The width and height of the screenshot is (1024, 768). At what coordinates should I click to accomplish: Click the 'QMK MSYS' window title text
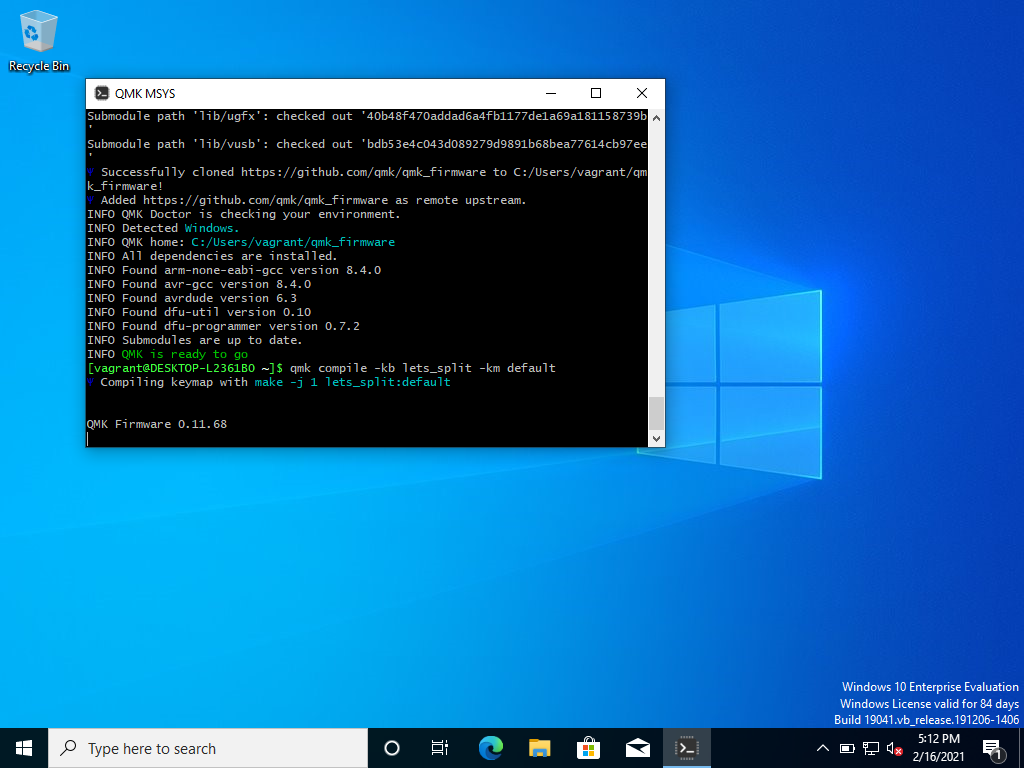[145, 93]
